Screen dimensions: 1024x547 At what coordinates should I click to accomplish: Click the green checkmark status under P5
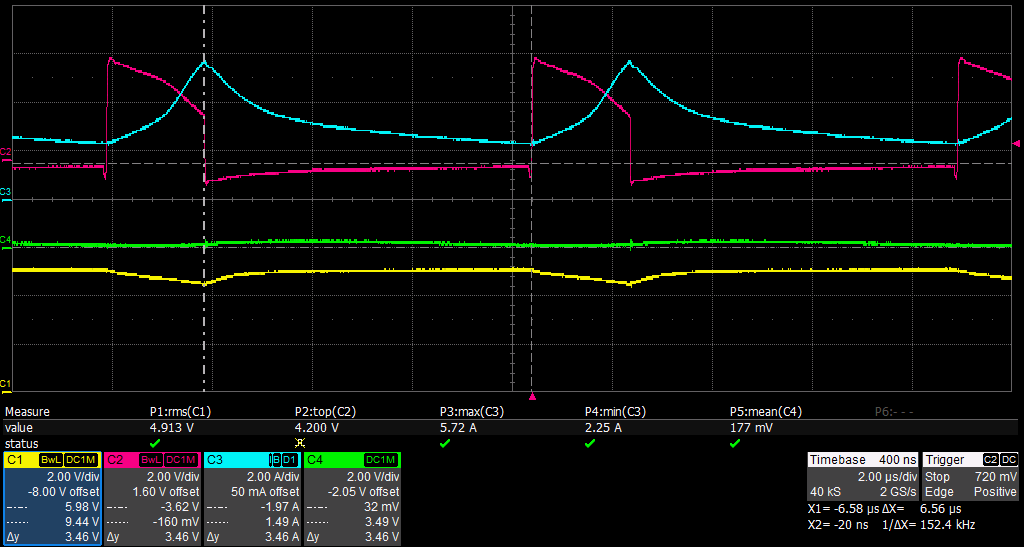[735, 443]
